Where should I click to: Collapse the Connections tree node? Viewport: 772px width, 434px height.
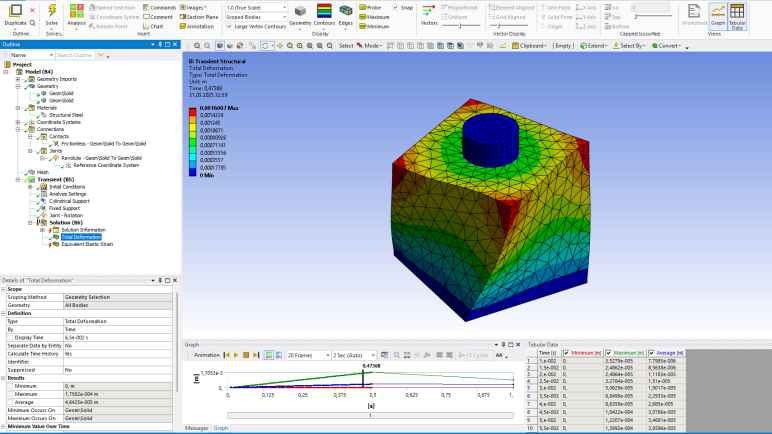[17, 129]
